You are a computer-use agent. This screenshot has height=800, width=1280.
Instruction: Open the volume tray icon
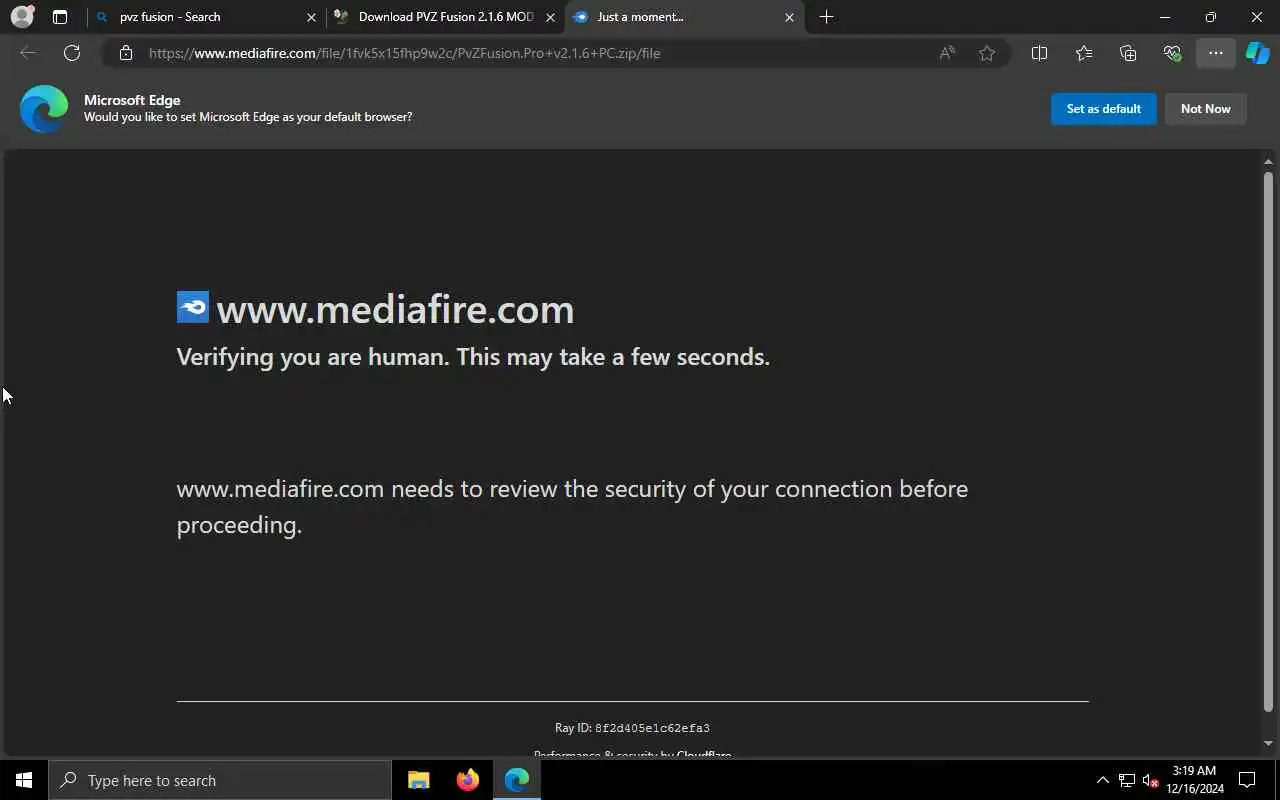tap(1150, 780)
